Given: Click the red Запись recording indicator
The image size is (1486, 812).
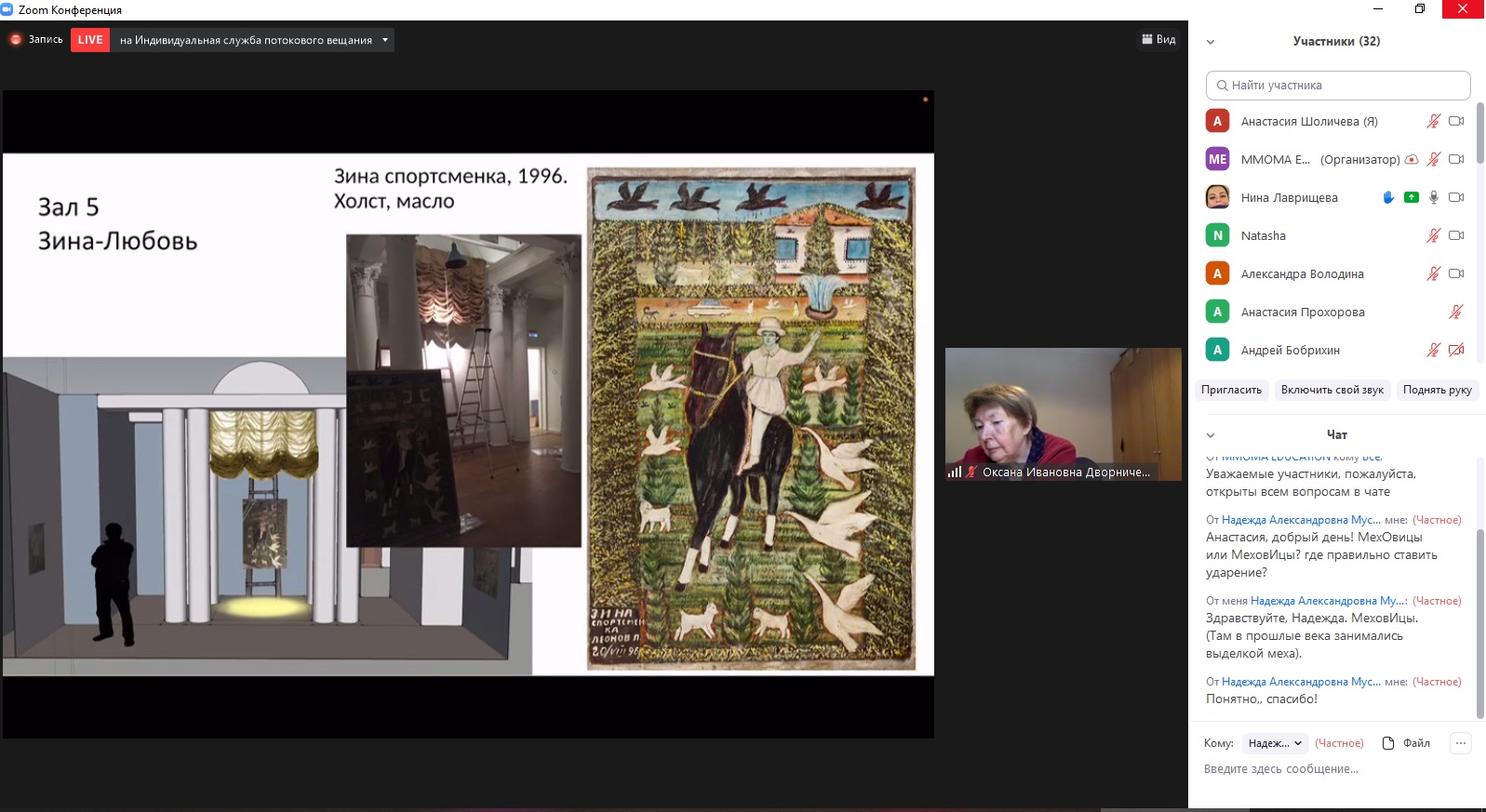Looking at the screenshot, I should coord(16,40).
